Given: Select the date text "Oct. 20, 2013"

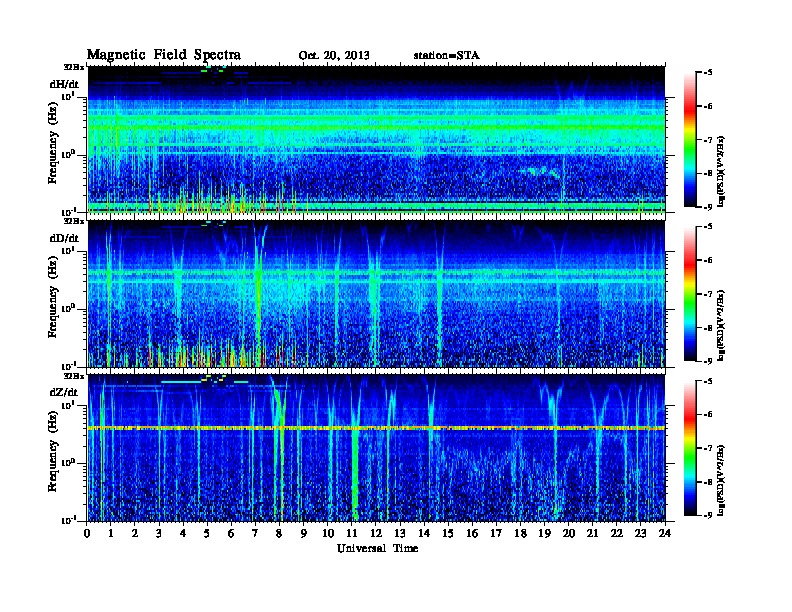Looking at the screenshot, I should (x=334, y=56).
